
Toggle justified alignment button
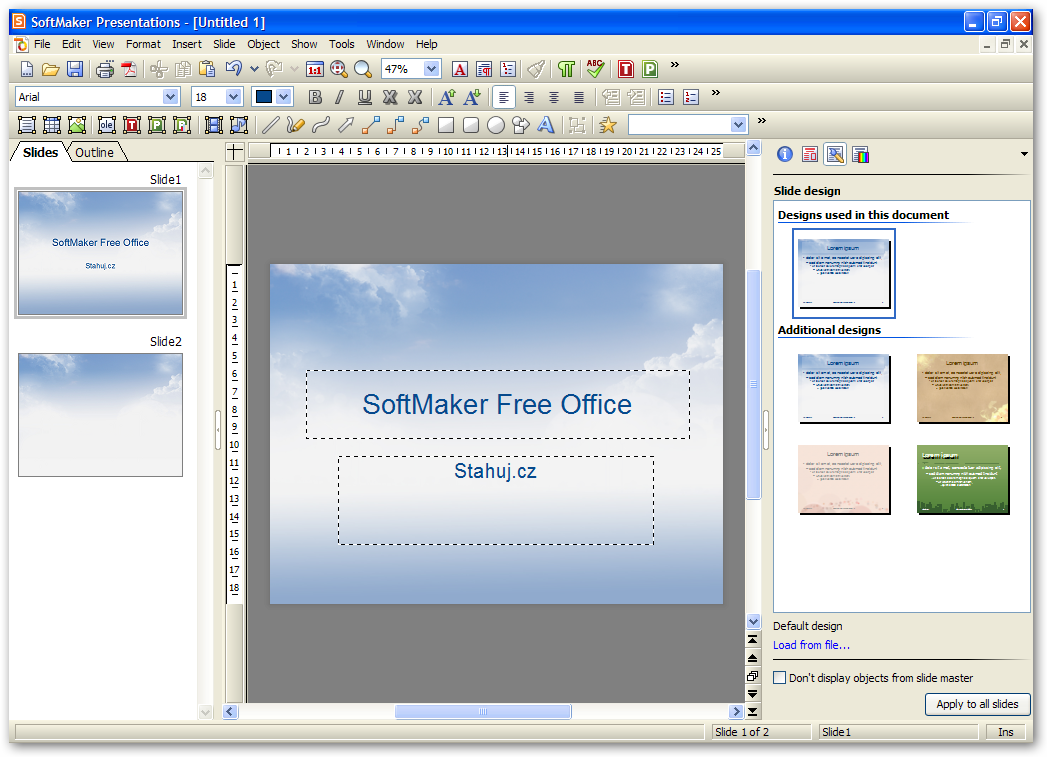[579, 97]
